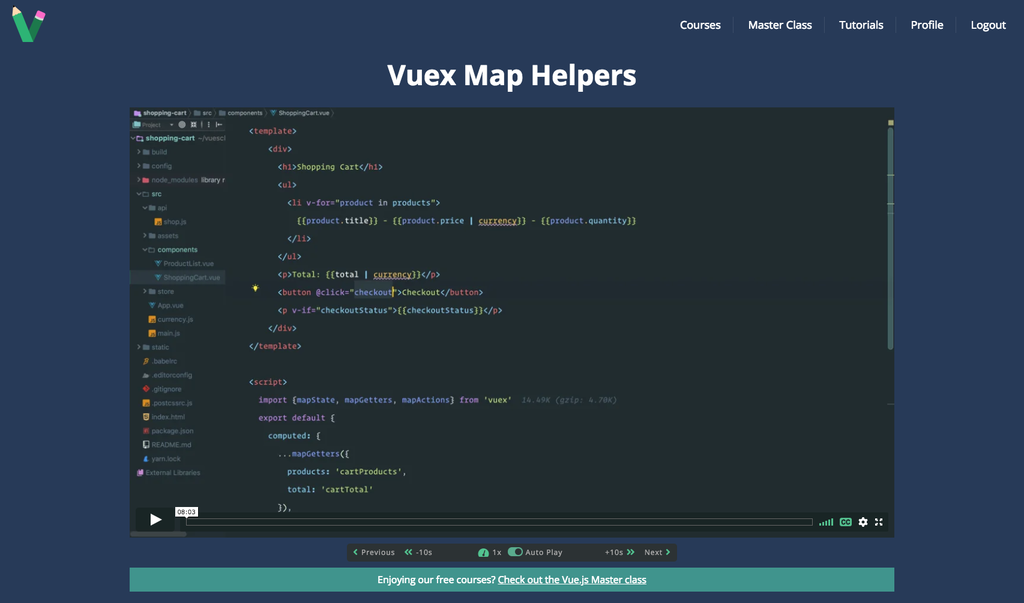1024x603 pixels.
Task: Select ProductList.vue in the file tree
Action: point(184,264)
